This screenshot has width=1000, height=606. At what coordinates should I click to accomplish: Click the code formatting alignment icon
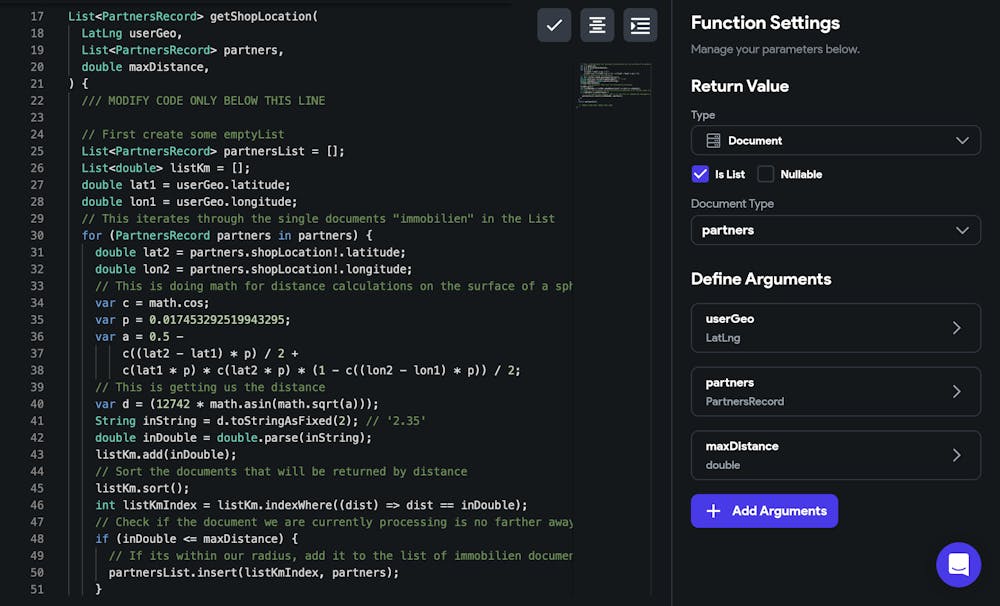597,25
